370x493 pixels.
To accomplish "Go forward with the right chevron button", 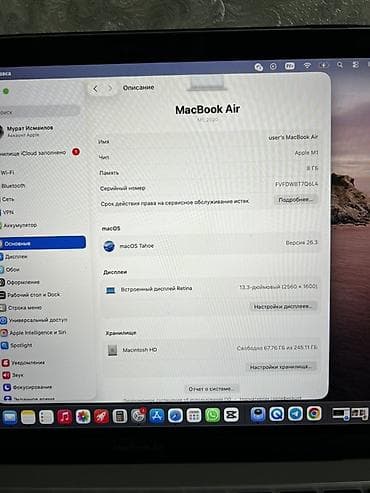I will [x=110, y=89].
